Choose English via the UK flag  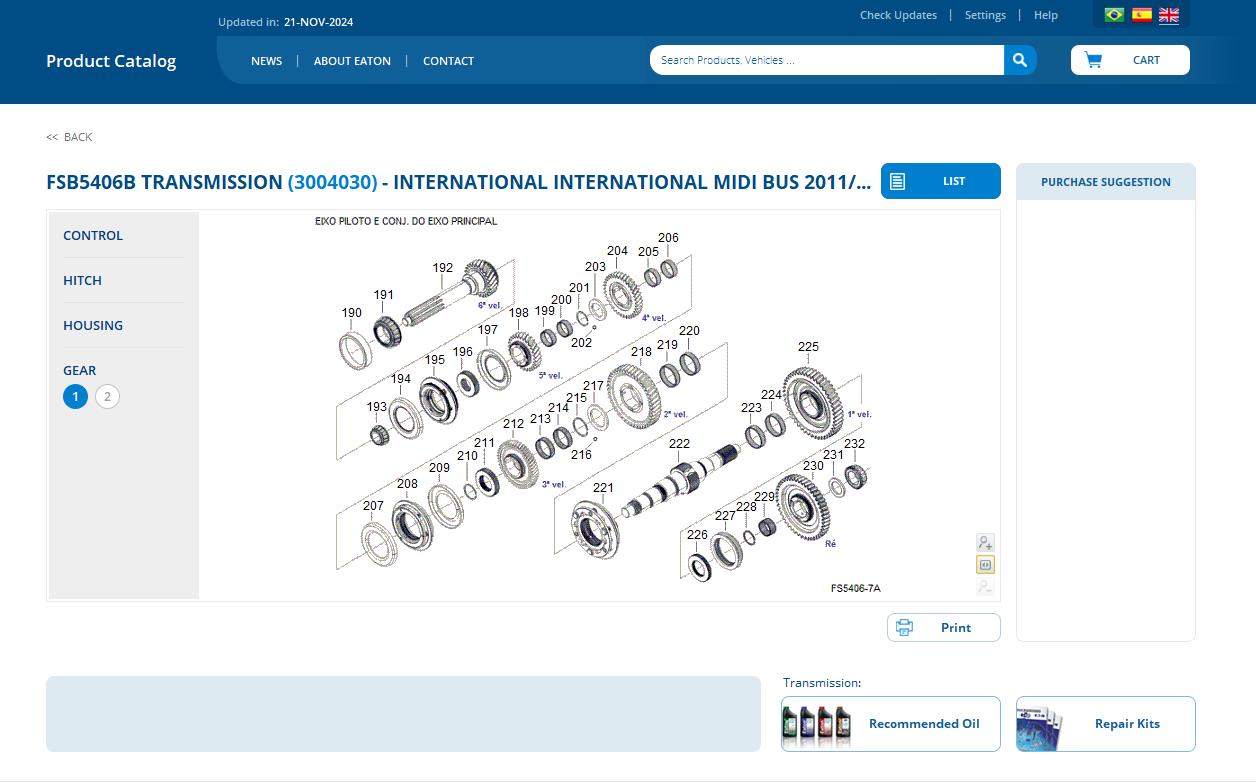point(1167,15)
